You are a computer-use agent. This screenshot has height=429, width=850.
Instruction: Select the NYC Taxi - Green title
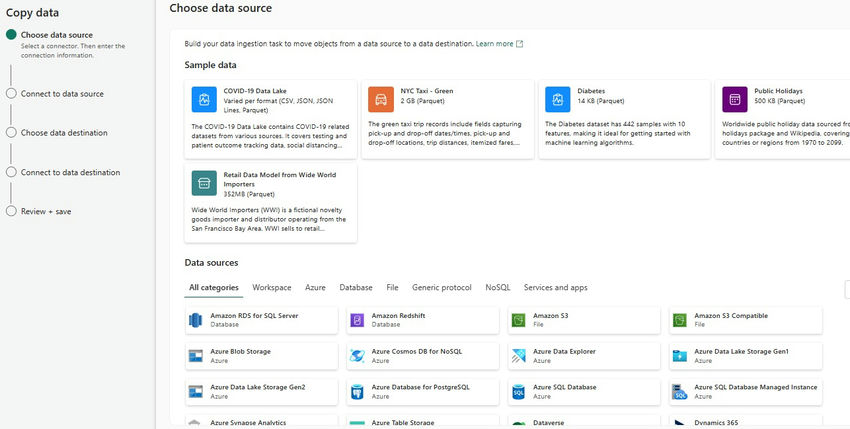[427, 91]
